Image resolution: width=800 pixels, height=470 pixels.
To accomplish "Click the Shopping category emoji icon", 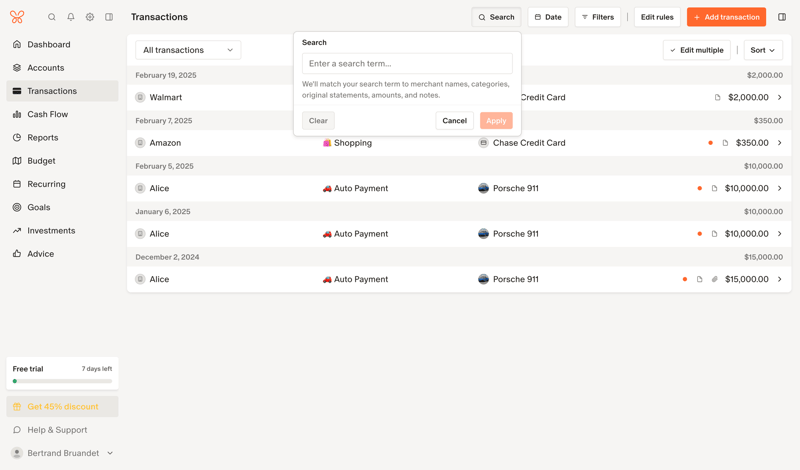I will (x=327, y=142).
